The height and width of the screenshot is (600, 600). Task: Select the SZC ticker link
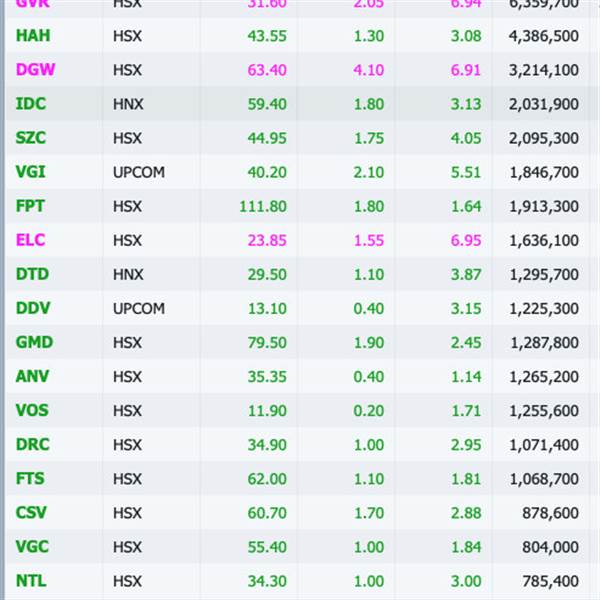click(x=30, y=138)
